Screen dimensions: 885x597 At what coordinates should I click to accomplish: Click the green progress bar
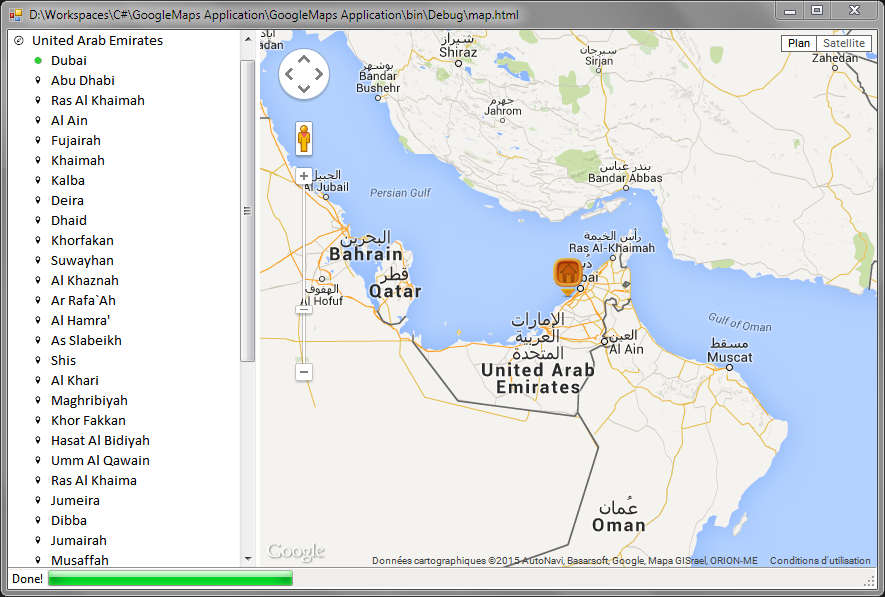point(170,578)
